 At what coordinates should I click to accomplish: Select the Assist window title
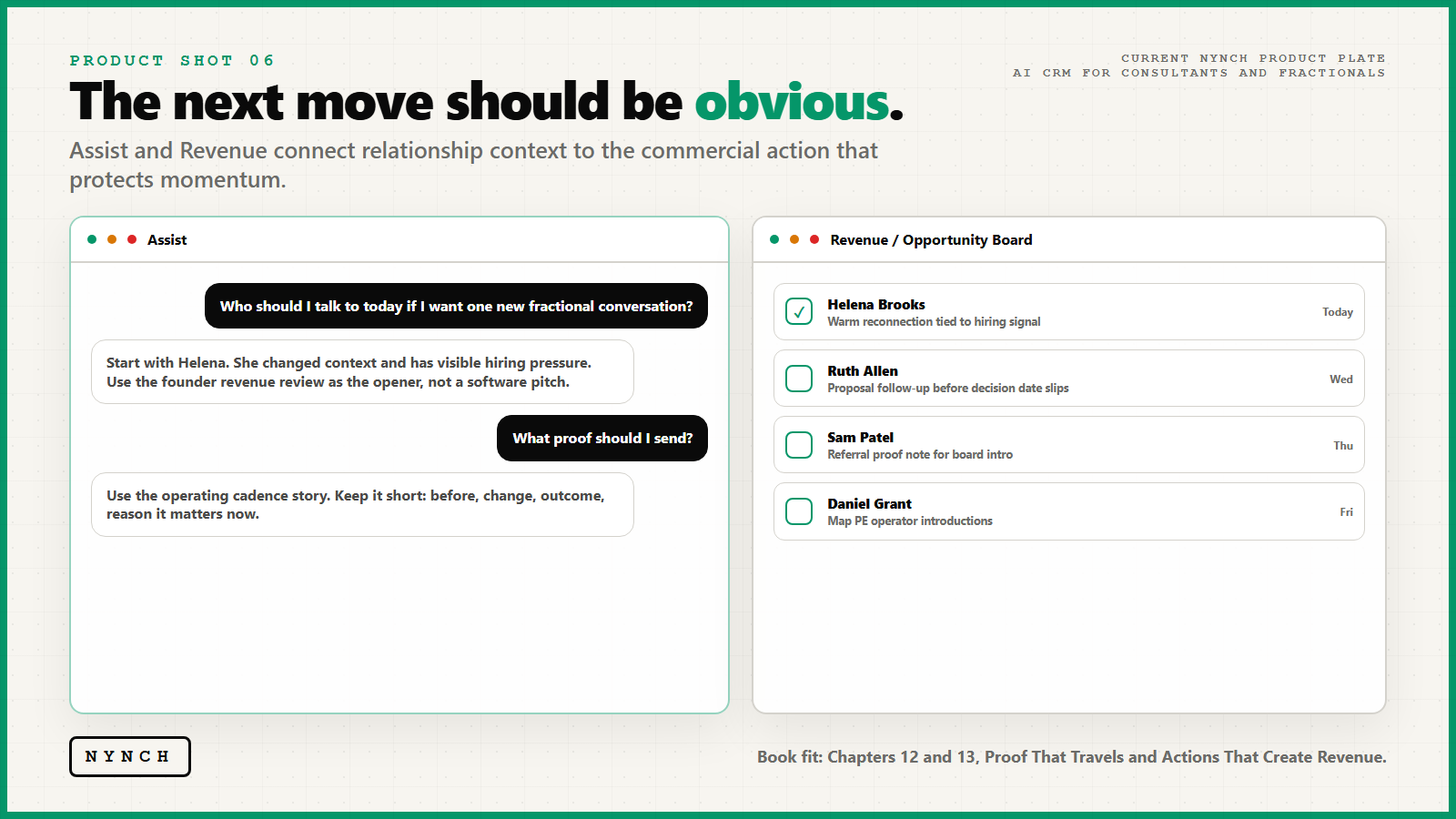coord(167,240)
